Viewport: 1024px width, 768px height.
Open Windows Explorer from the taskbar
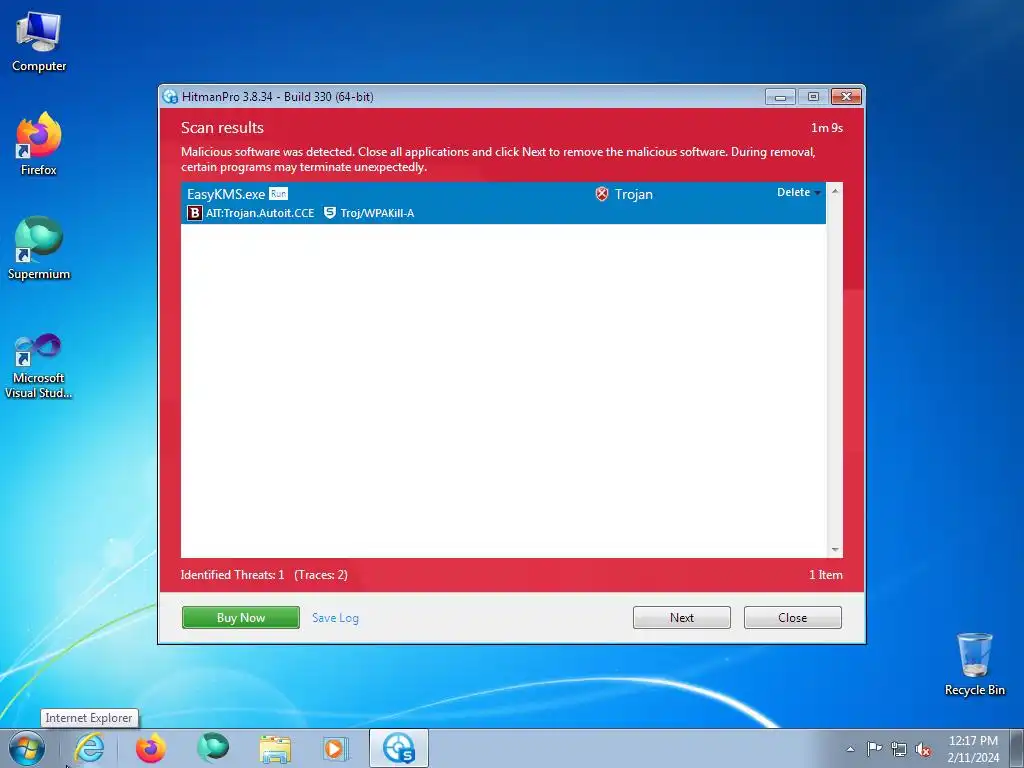(x=275, y=748)
